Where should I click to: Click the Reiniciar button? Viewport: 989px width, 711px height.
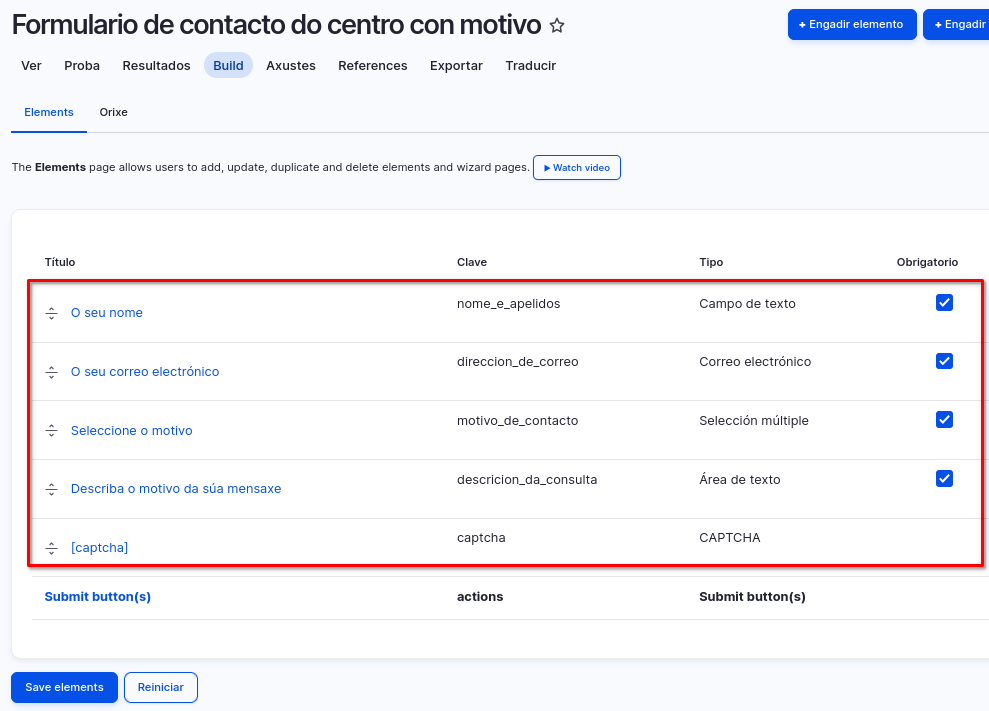pyautogui.click(x=161, y=688)
